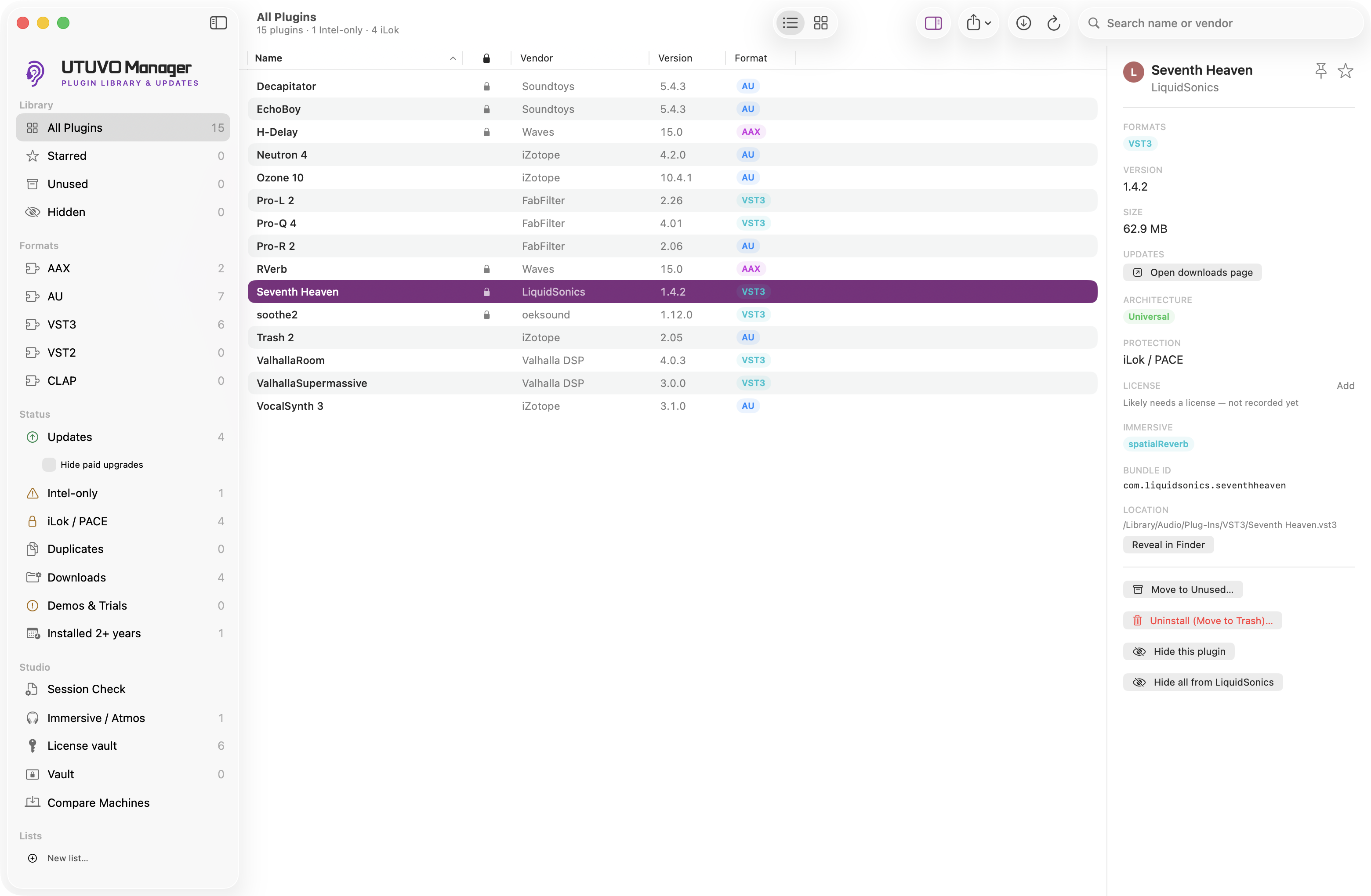This screenshot has width=1371, height=896.
Task: Show Hidden plugins in the sidebar
Action: click(123, 213)
